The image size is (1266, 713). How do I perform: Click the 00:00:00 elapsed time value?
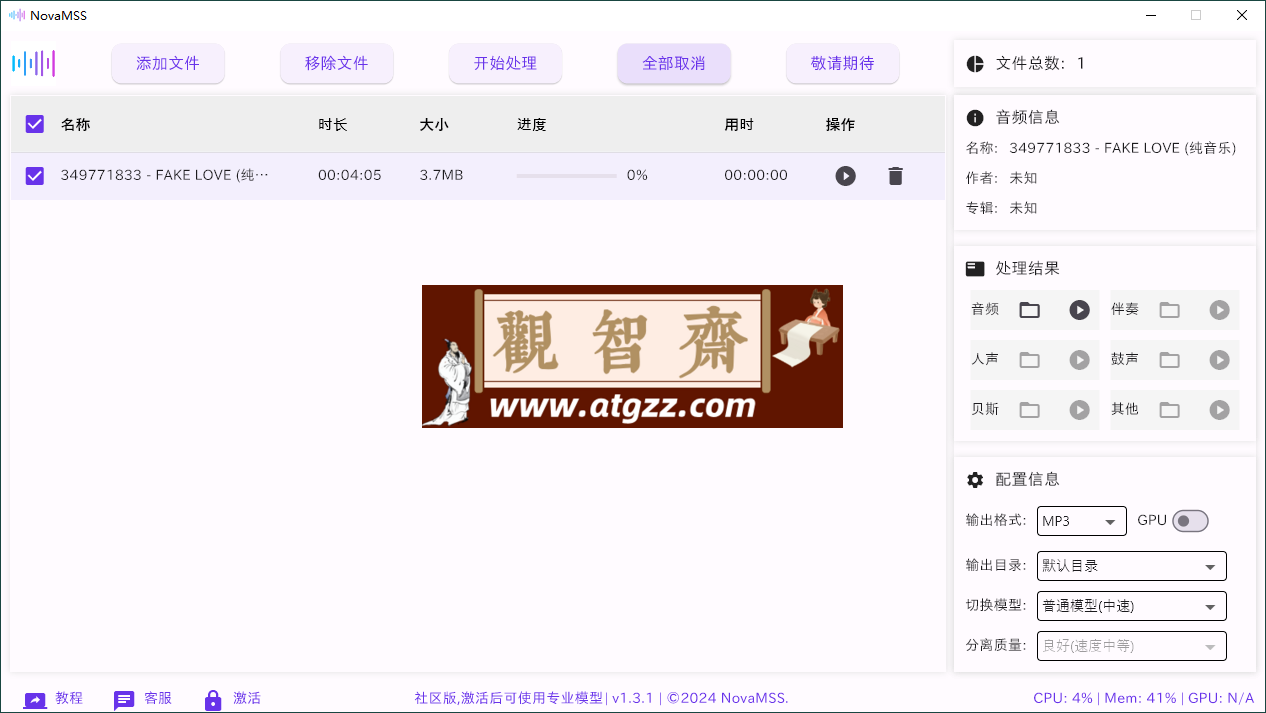click(756, 176)
